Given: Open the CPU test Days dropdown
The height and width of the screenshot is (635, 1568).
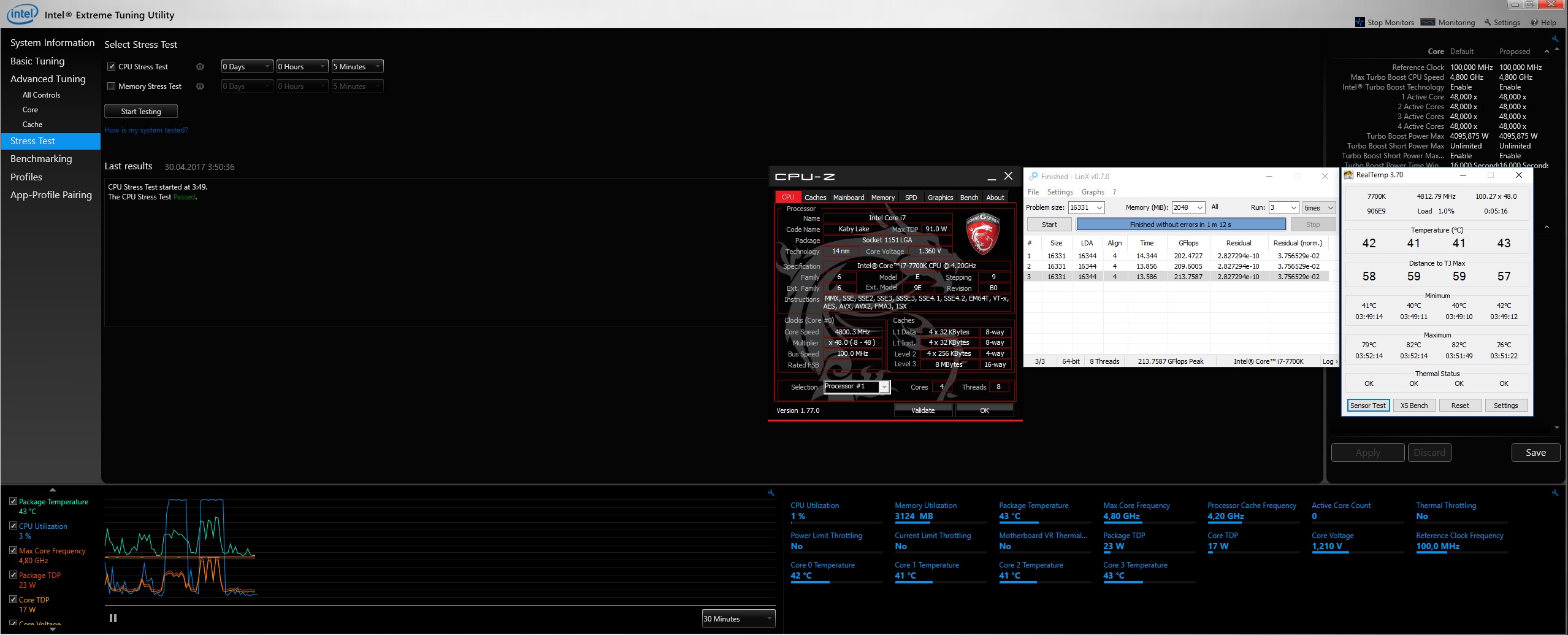Looking at the screenshot, I should pyautogui.click(x=247, y=67).
